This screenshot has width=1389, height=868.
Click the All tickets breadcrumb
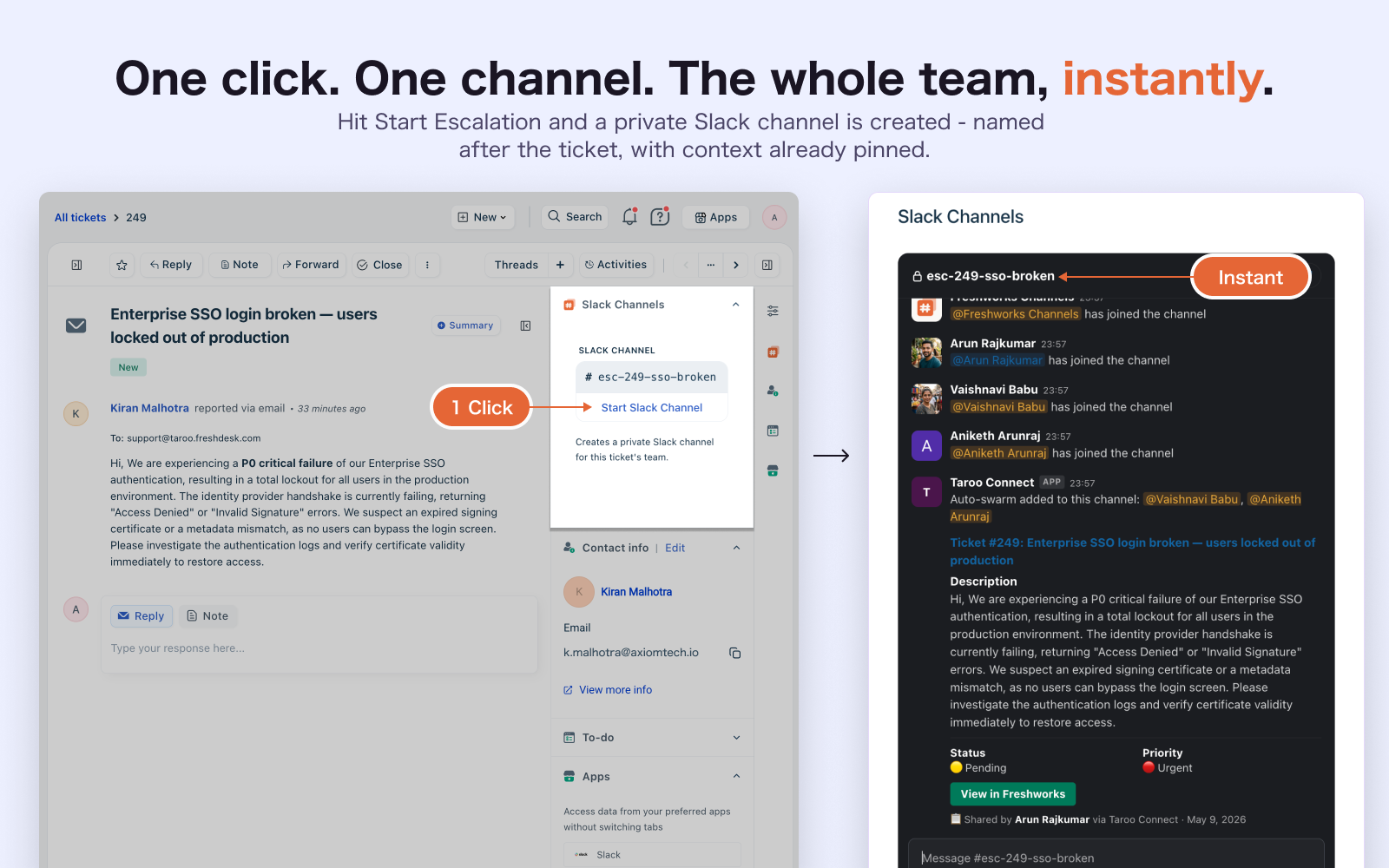(80, 218)
